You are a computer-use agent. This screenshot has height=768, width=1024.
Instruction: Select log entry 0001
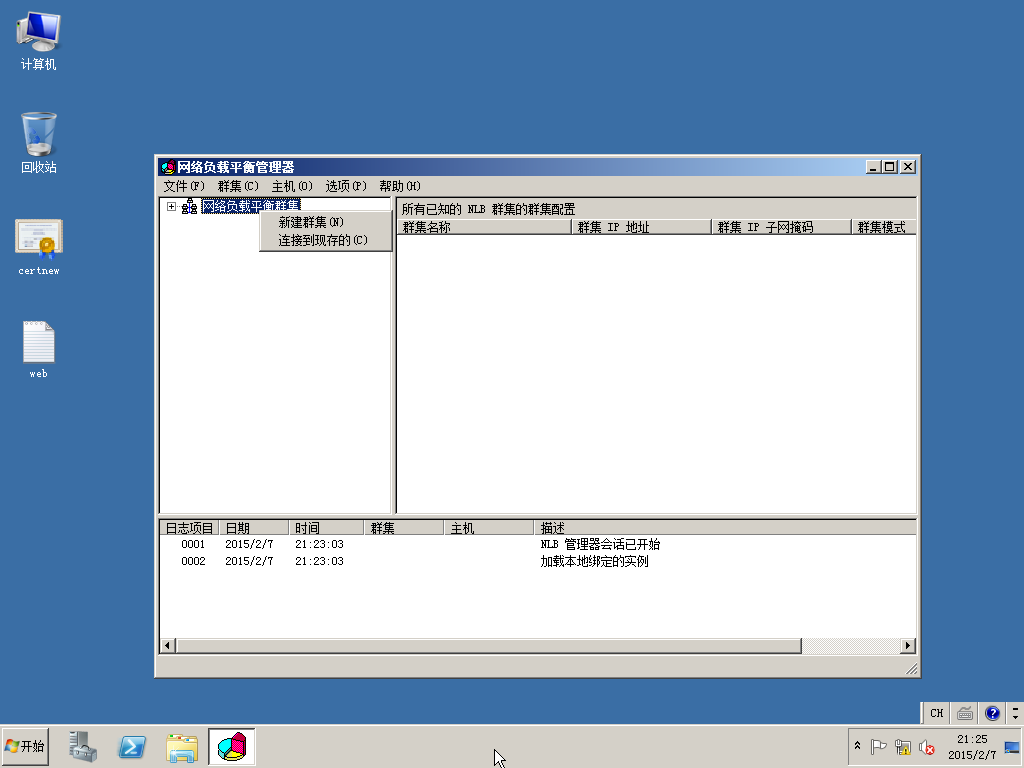537,544
